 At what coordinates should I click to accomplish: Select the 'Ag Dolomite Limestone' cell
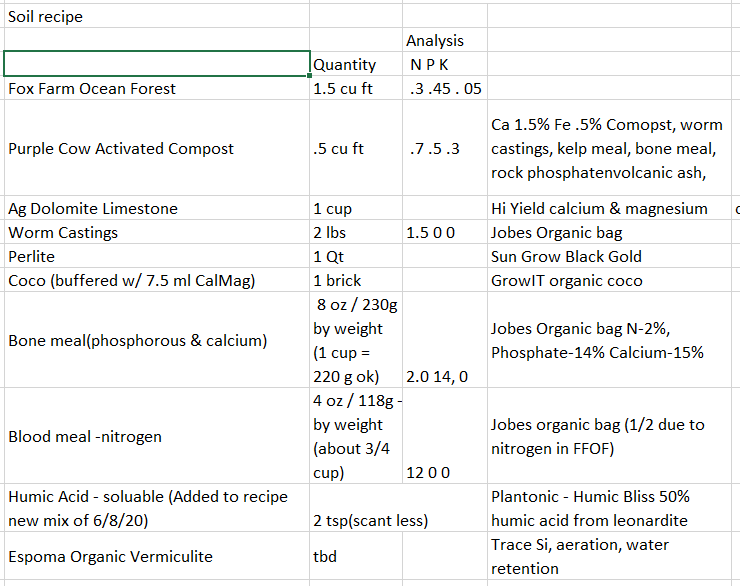(x=156, y=208)
